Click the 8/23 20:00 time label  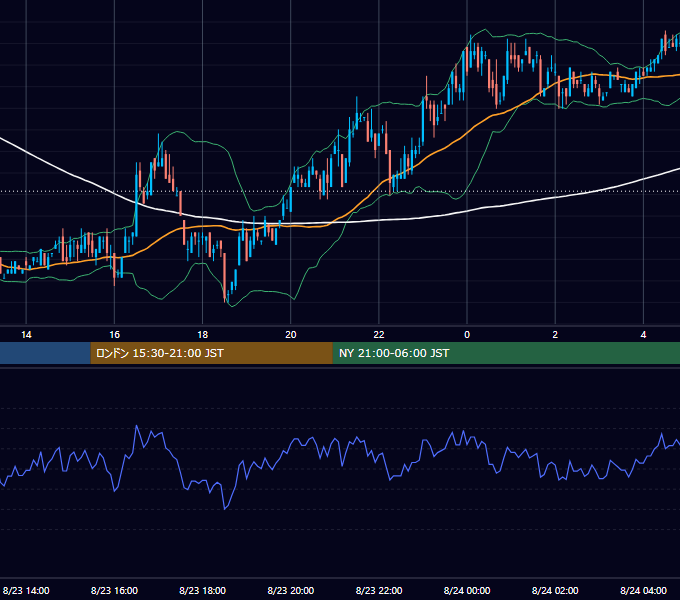(x=291, y=590)
